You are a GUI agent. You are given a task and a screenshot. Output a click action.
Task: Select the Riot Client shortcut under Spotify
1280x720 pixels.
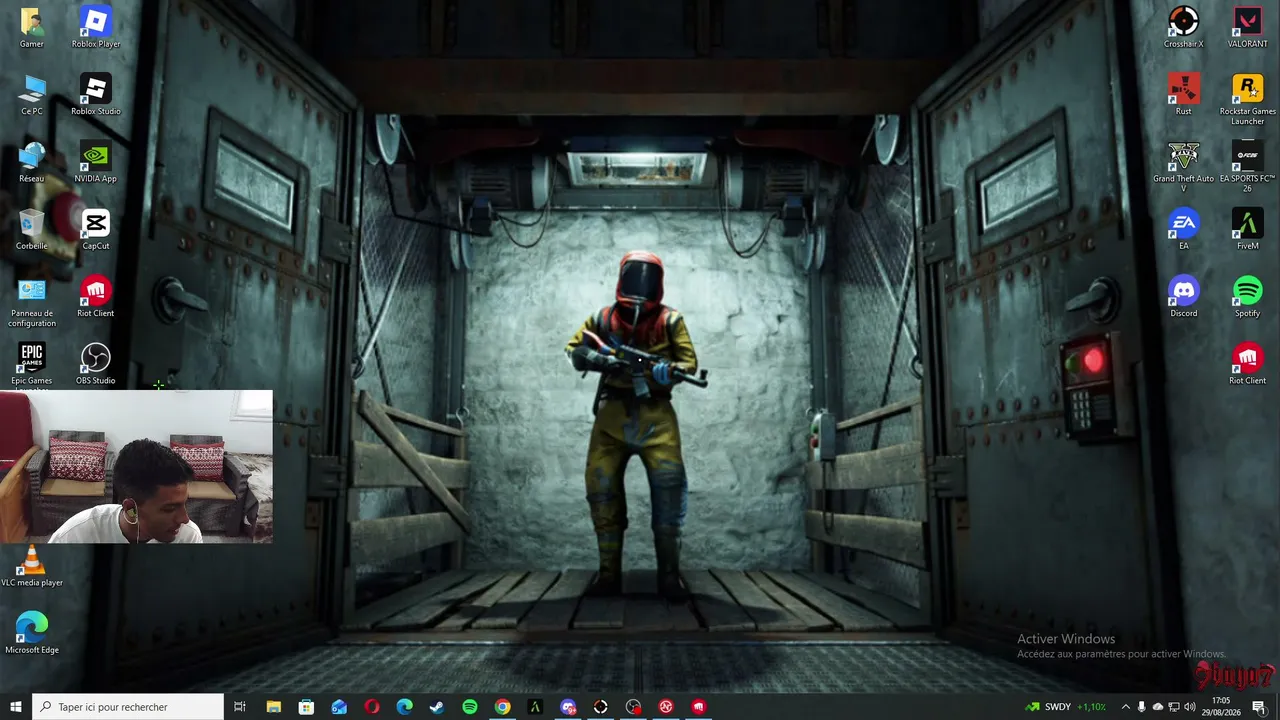click(1248, 363)
